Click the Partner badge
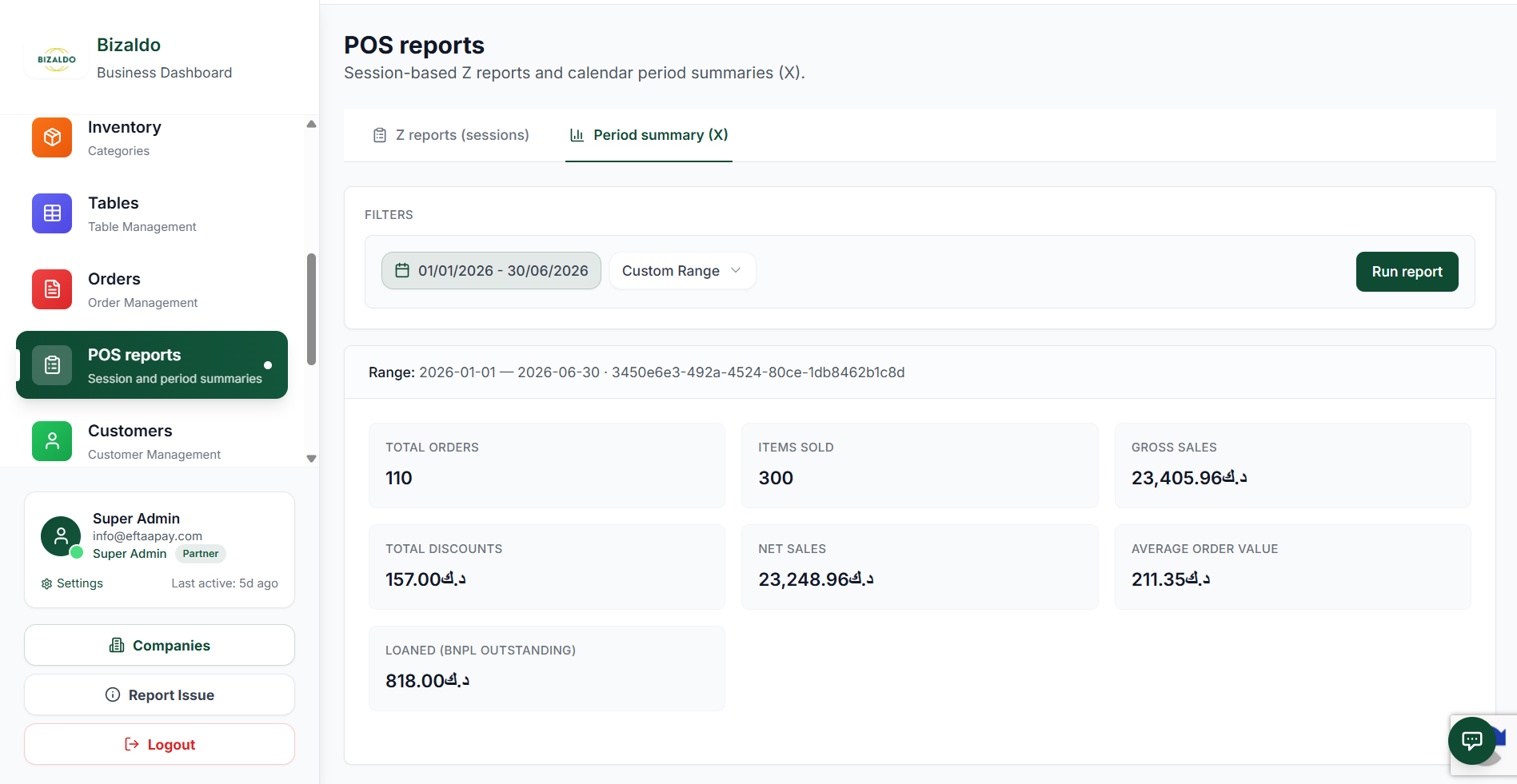Screen dimensions: 1517x784 pyautogui.click(x=200, y=554)
